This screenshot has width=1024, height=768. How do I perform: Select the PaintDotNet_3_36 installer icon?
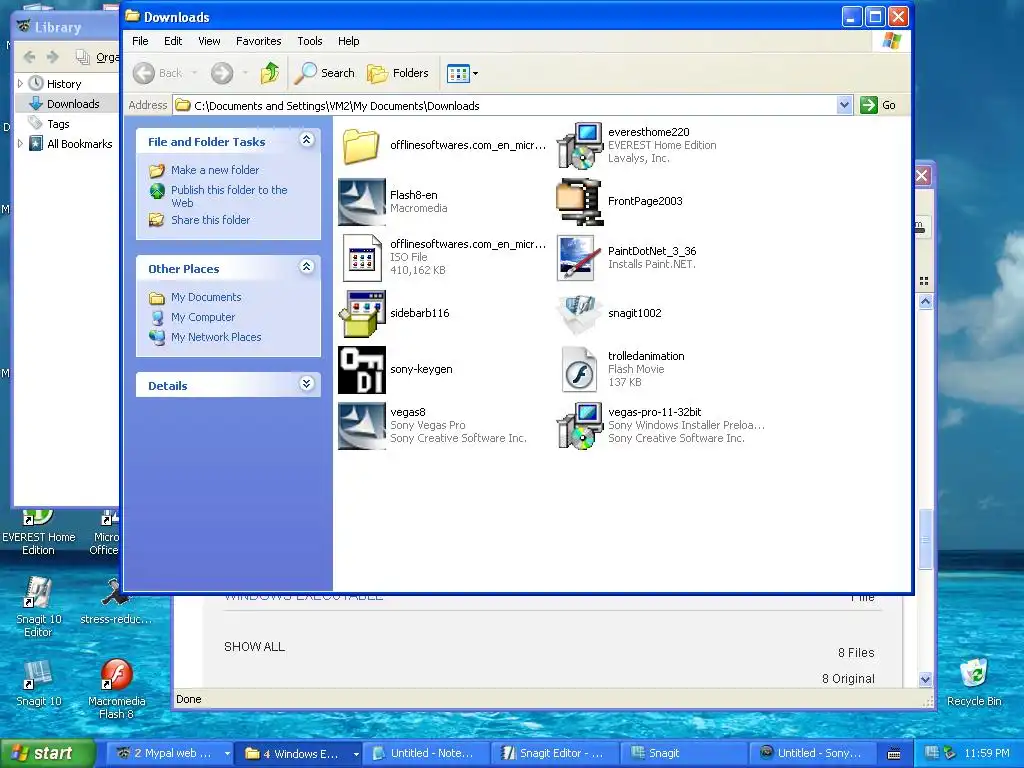tap(579, 257)
